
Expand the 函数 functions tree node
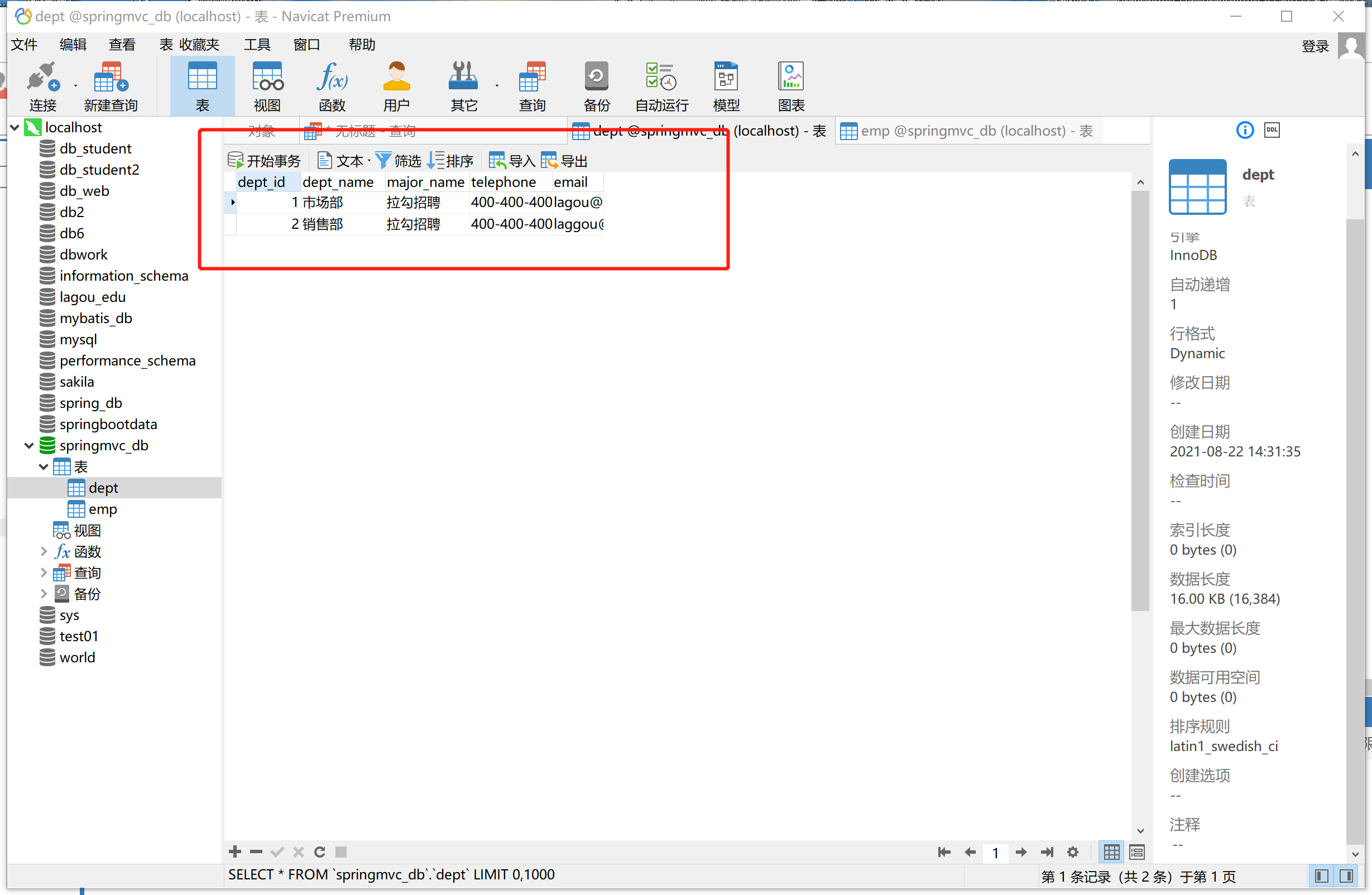(x=44, y=551)
